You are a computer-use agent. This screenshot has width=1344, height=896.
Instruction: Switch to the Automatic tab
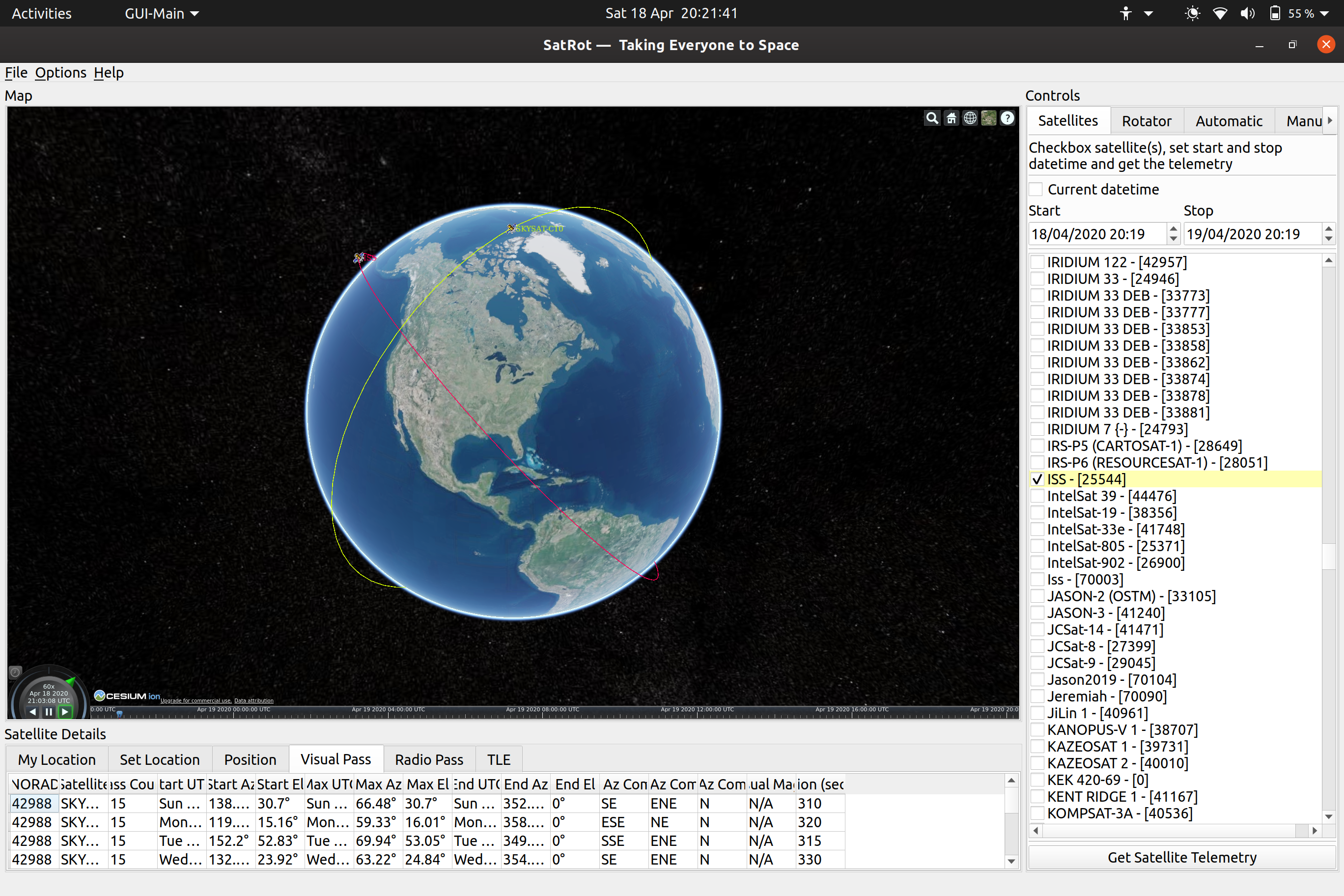tap(1229, 120)
